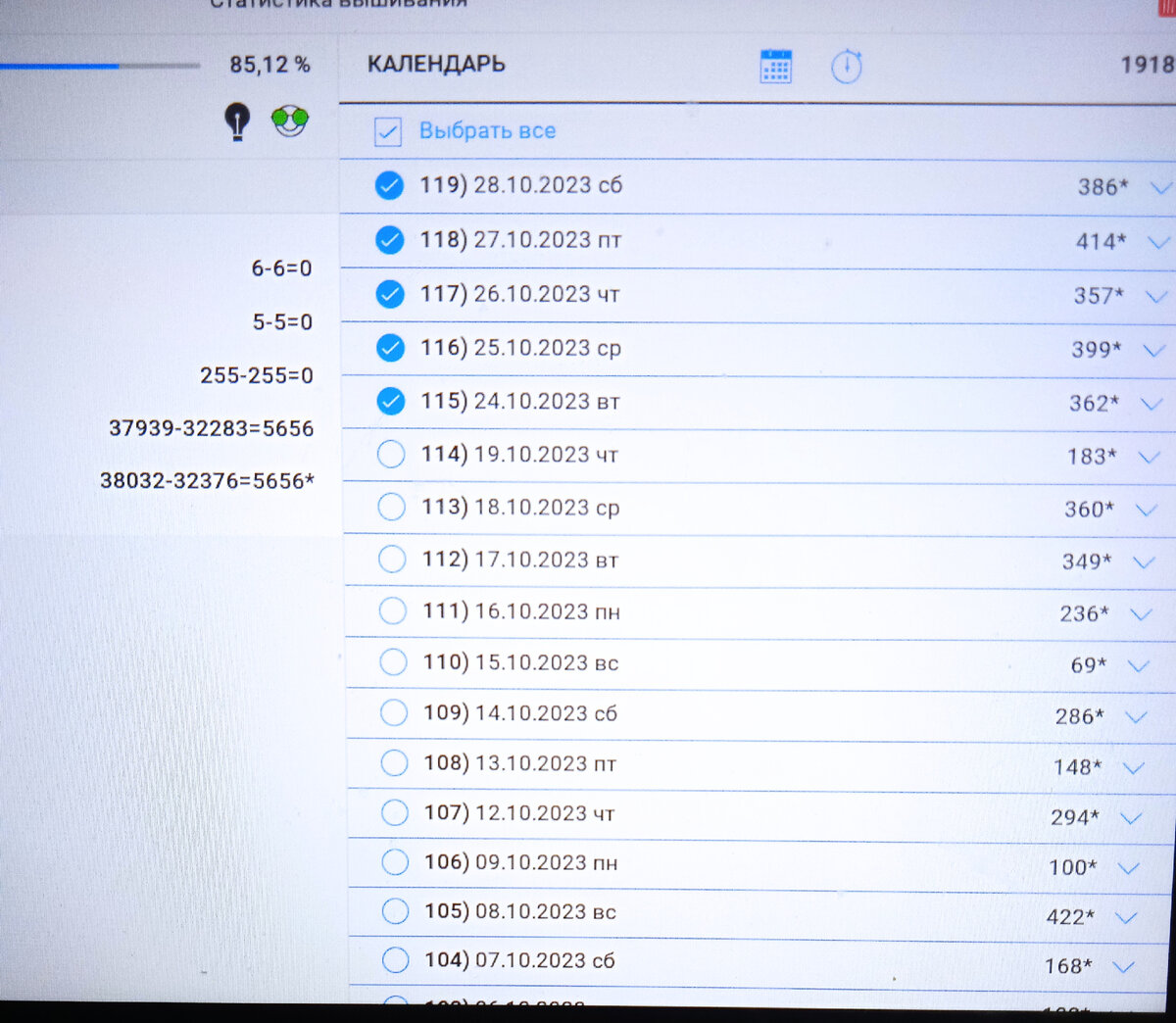The height and width of the screenshot is (1023, 1176).
Task: Check entry 111) 16.10.2023 пн
Action: point(392,611)
